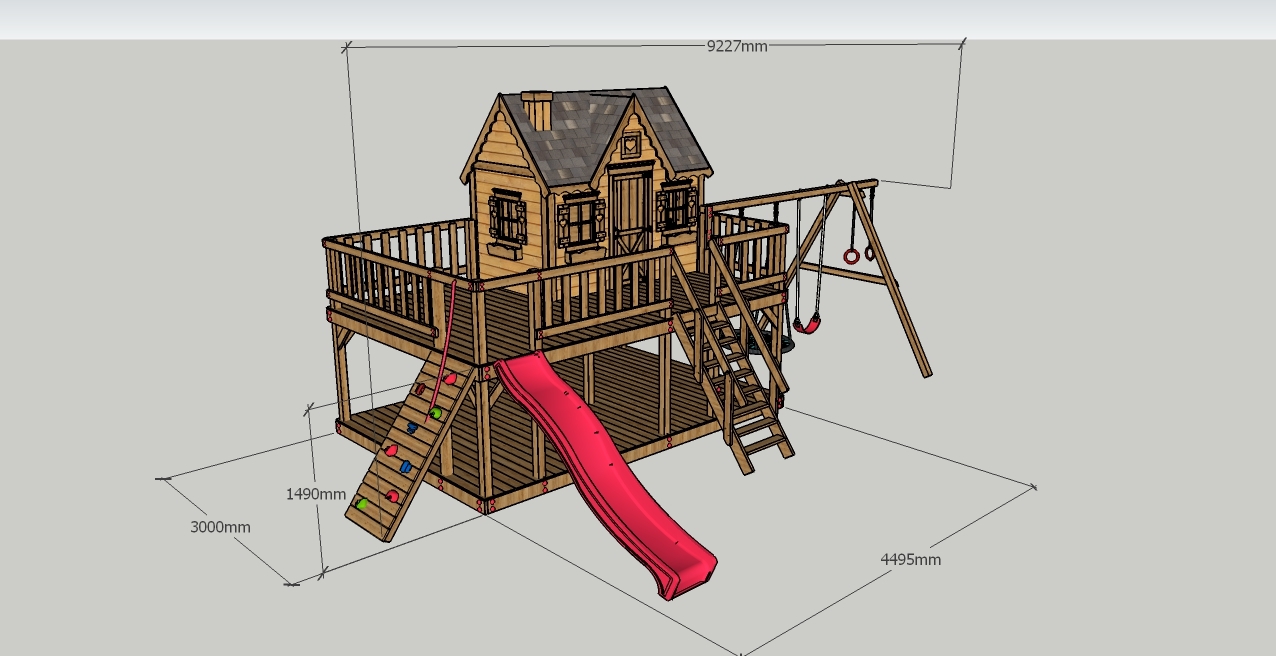Select the left shuttered window
The image size is (1276, 656).
click(x=508, y=218)
